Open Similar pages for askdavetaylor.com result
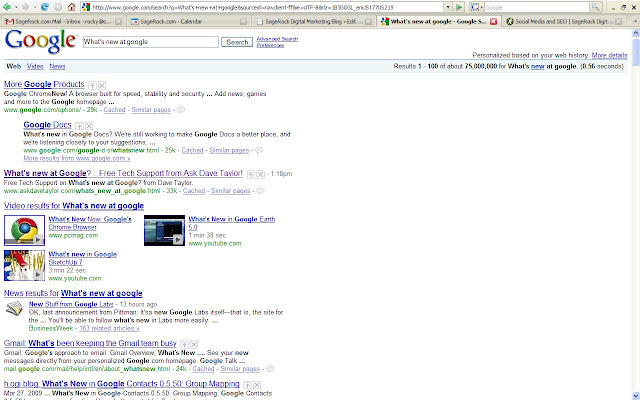Image resolution: width=640 pixels, height=400 pixels. (231, 191)
